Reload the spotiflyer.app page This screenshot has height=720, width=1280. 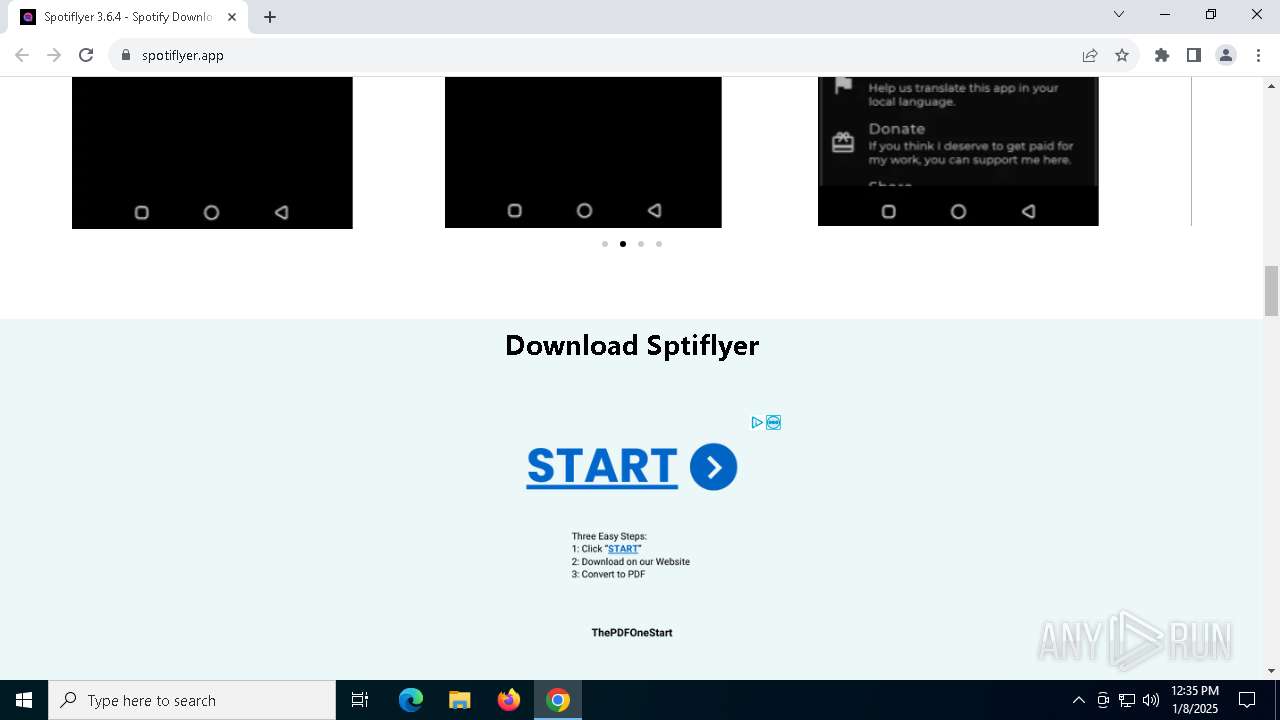[86, 55]
